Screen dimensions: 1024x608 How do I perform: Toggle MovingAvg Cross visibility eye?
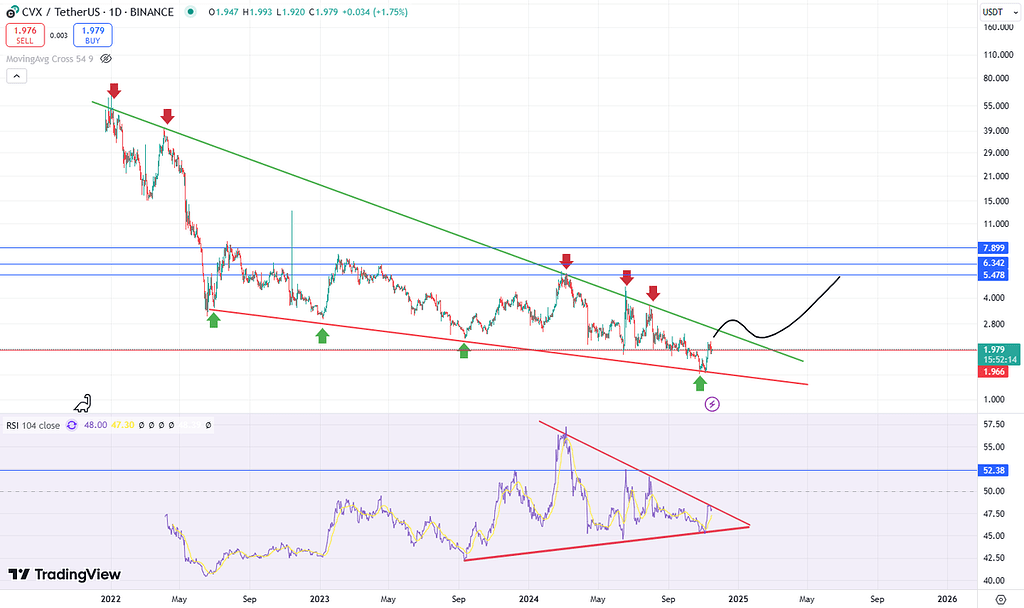pos(105,59)
